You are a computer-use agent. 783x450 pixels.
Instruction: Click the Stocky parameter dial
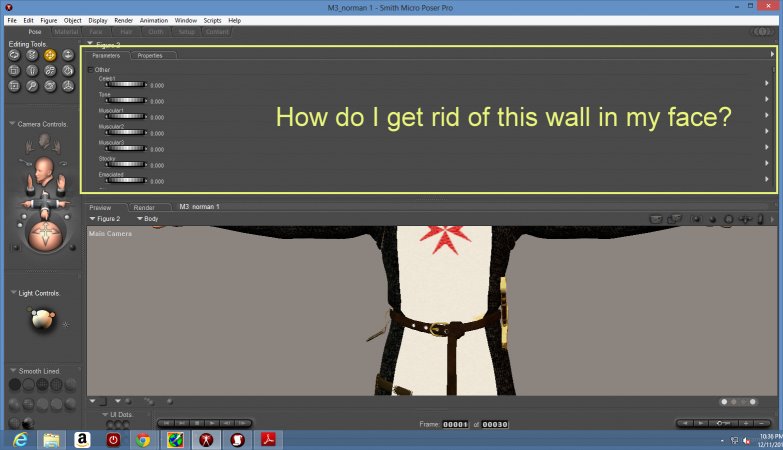(x=126, y=164)
